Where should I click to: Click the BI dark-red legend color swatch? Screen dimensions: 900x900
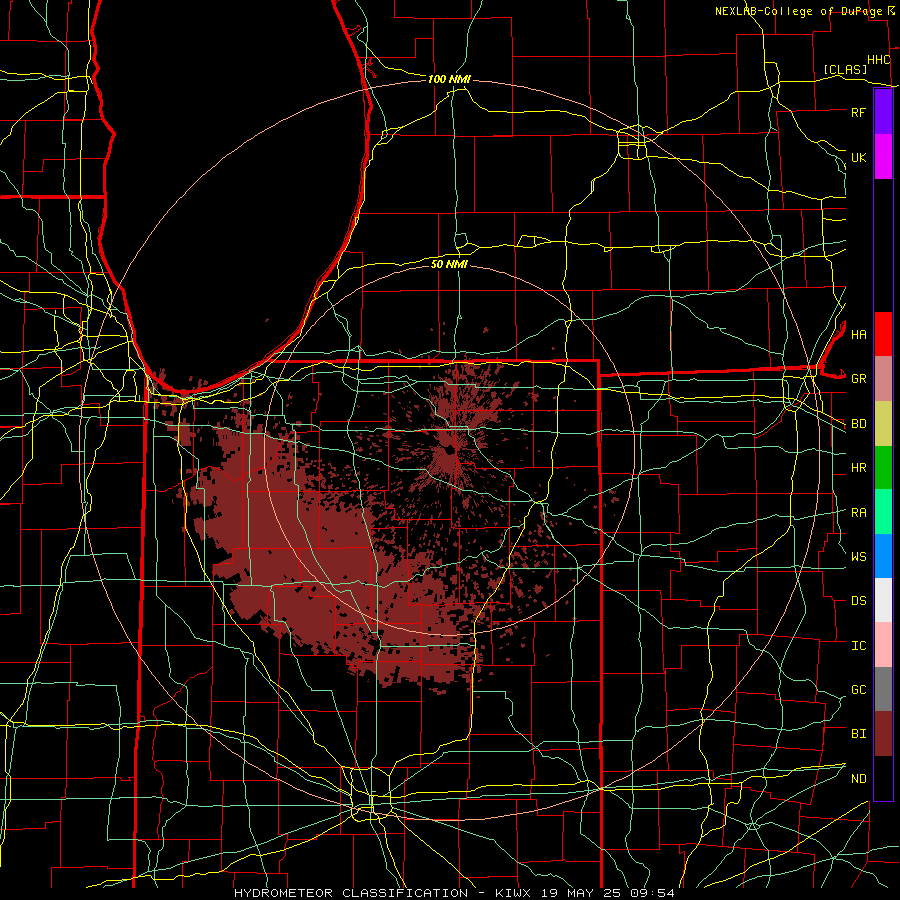[x=883, y=734]
